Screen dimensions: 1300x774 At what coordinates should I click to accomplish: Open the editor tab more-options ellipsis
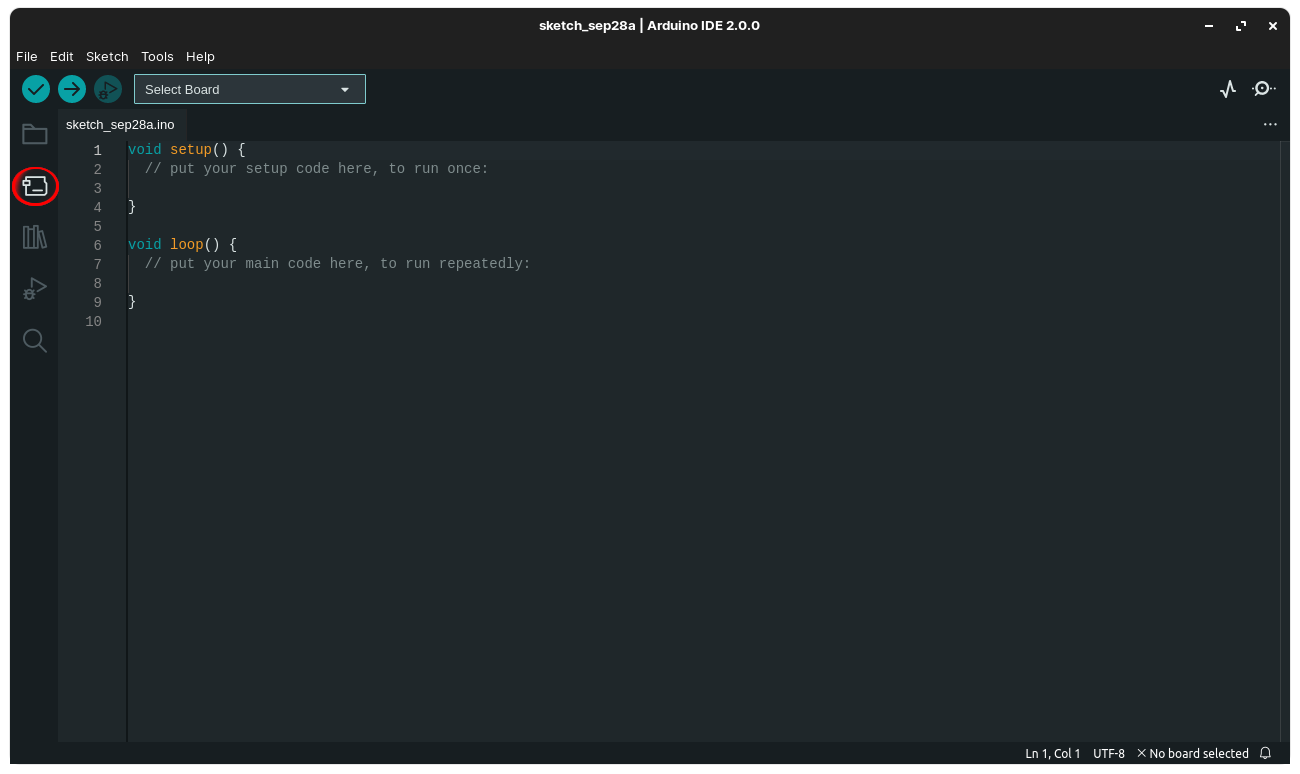coord(1270,124)
